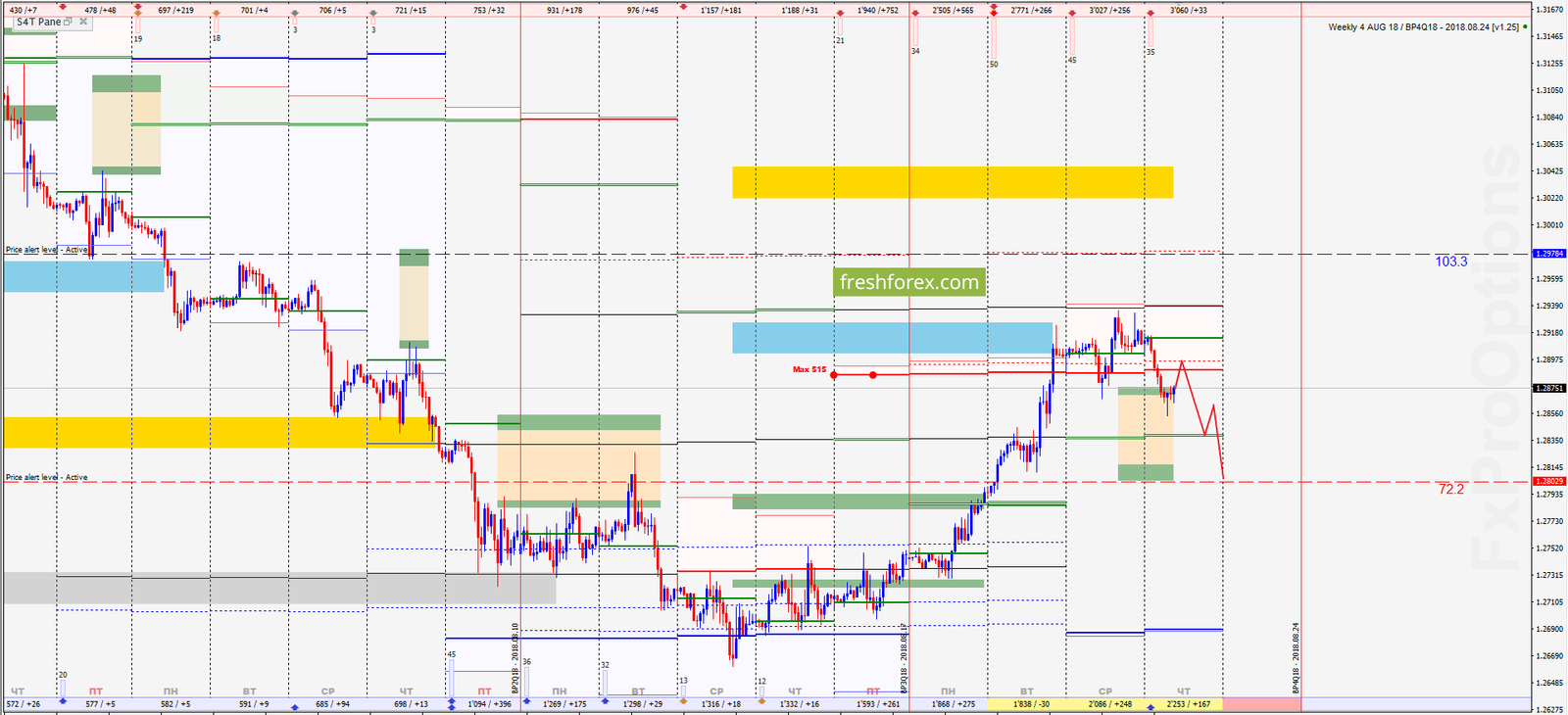Select the '591 / +9' bottom row value
Viewport: 1568px width, 715px height.
[x=252, y=704]
